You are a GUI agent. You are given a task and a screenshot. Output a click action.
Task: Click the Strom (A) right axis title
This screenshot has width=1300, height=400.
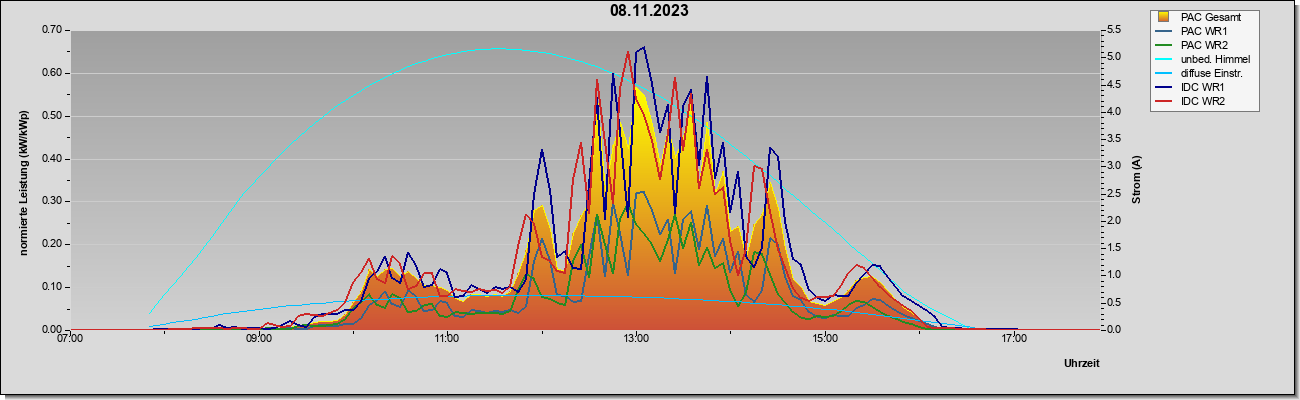click(1136, 180)
